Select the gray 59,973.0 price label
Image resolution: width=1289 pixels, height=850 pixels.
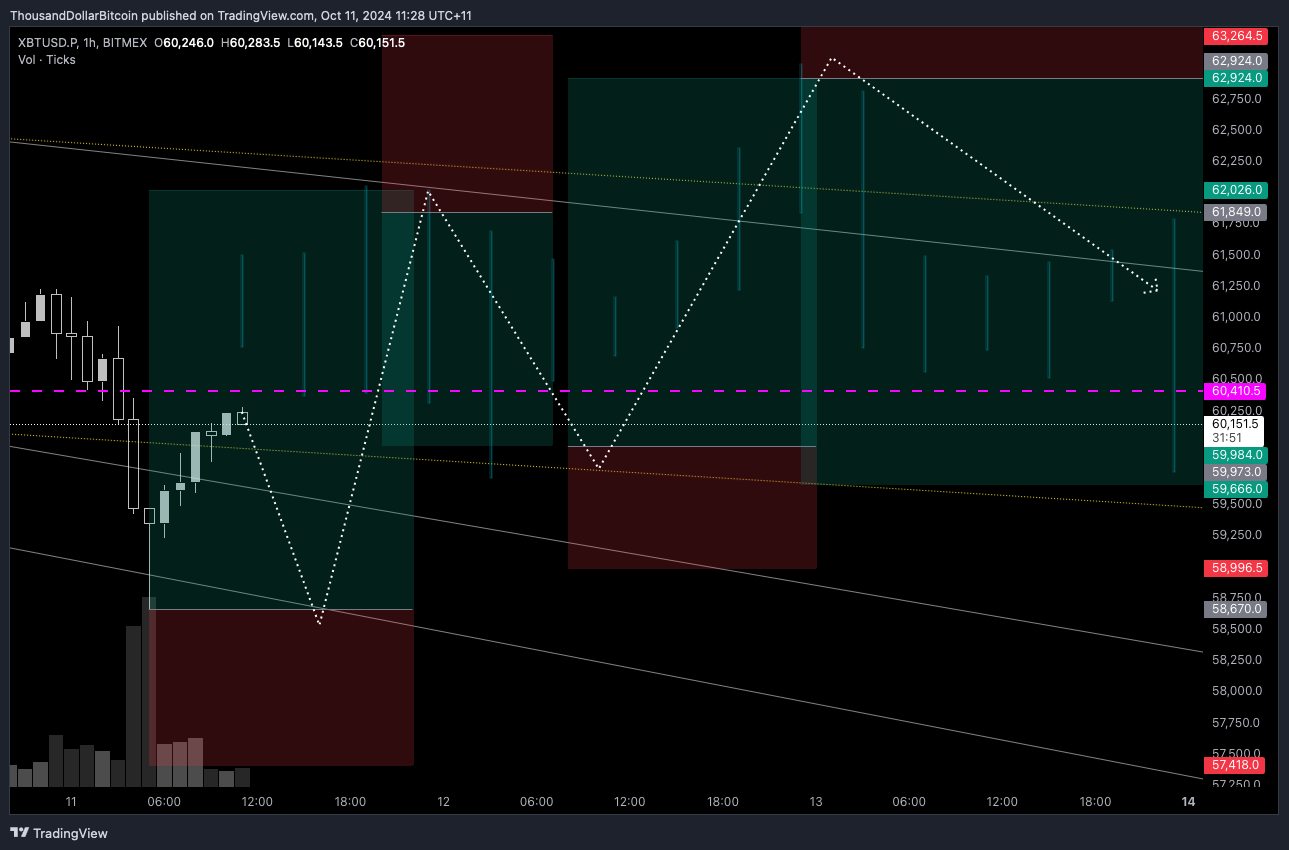pyautogui.click(x=1238, y=472)
